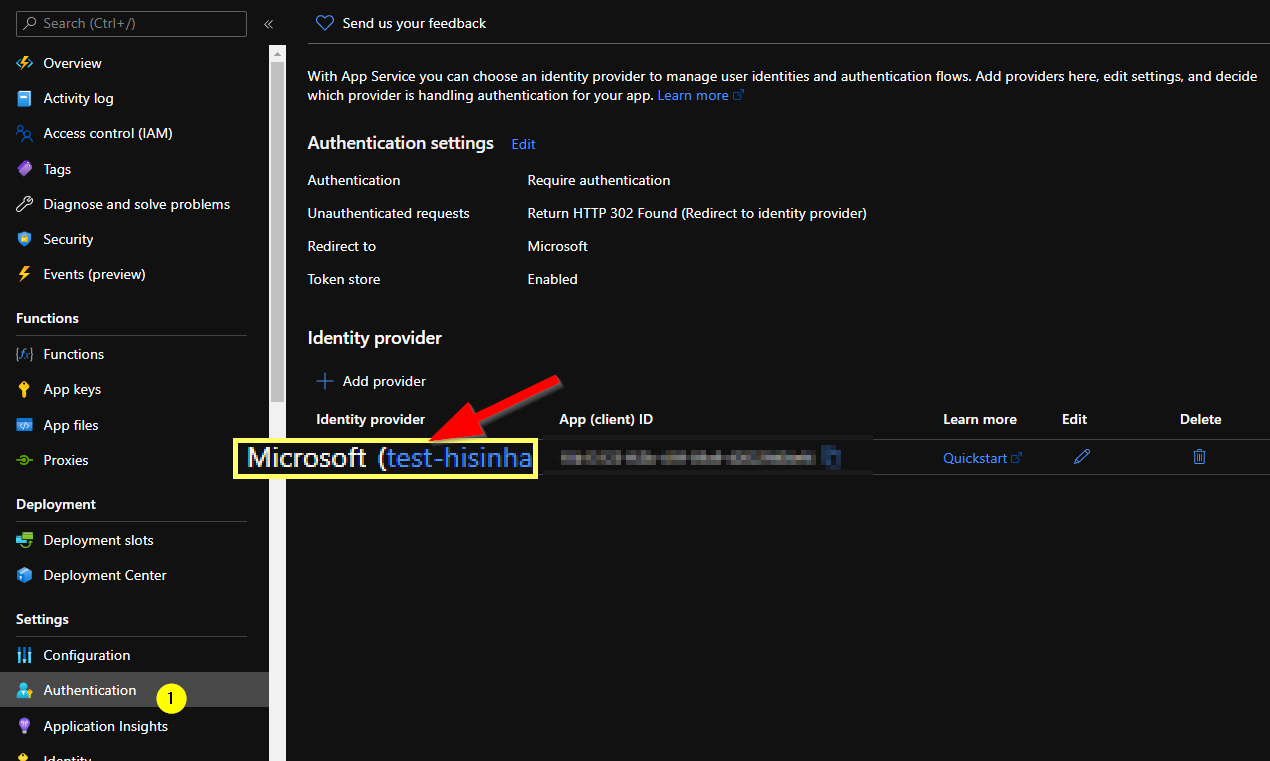1270x761 pixels.
Task: Select the Authentication menu item
Action: 134,690
